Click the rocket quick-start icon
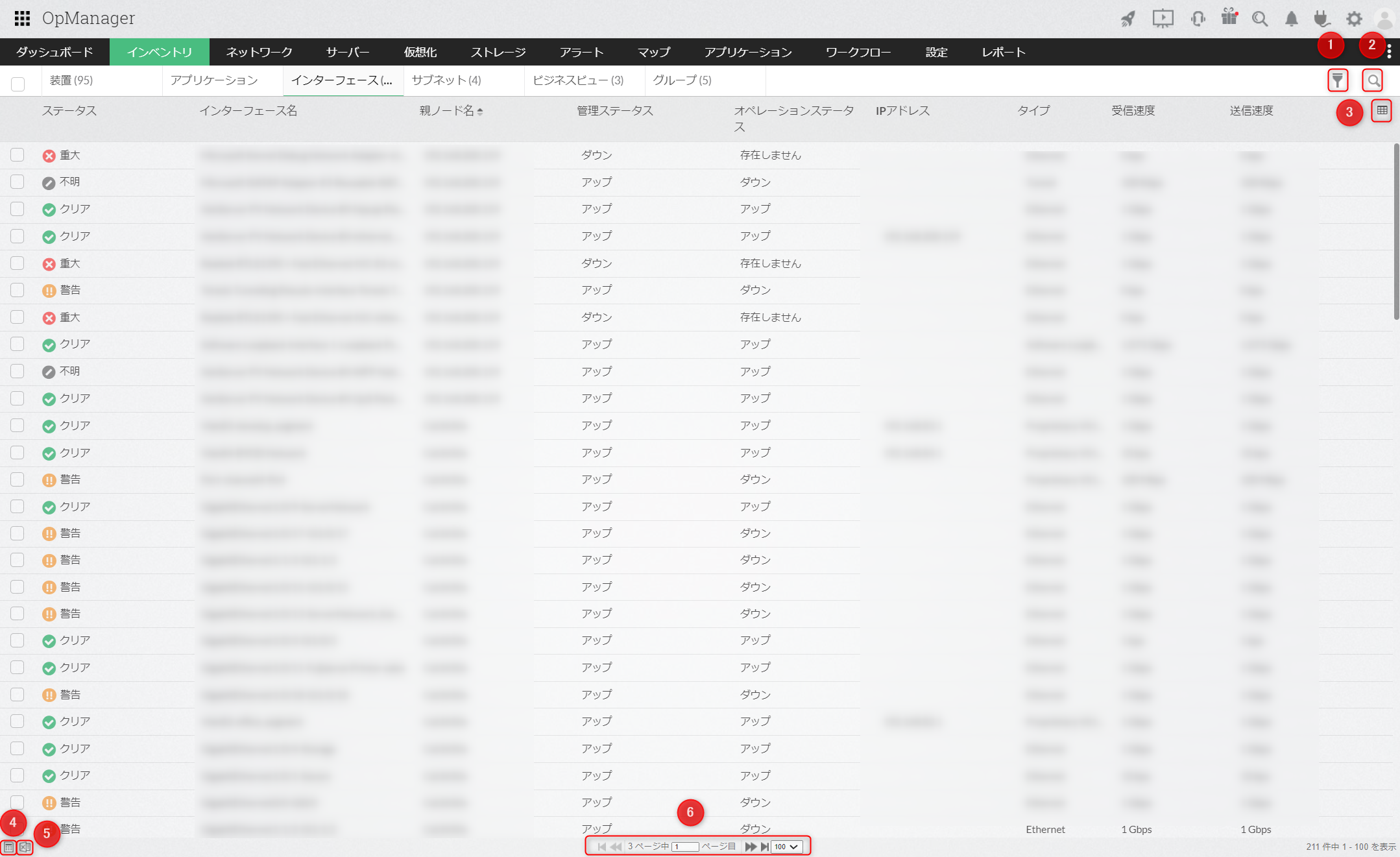 (x=1128, y=18)
